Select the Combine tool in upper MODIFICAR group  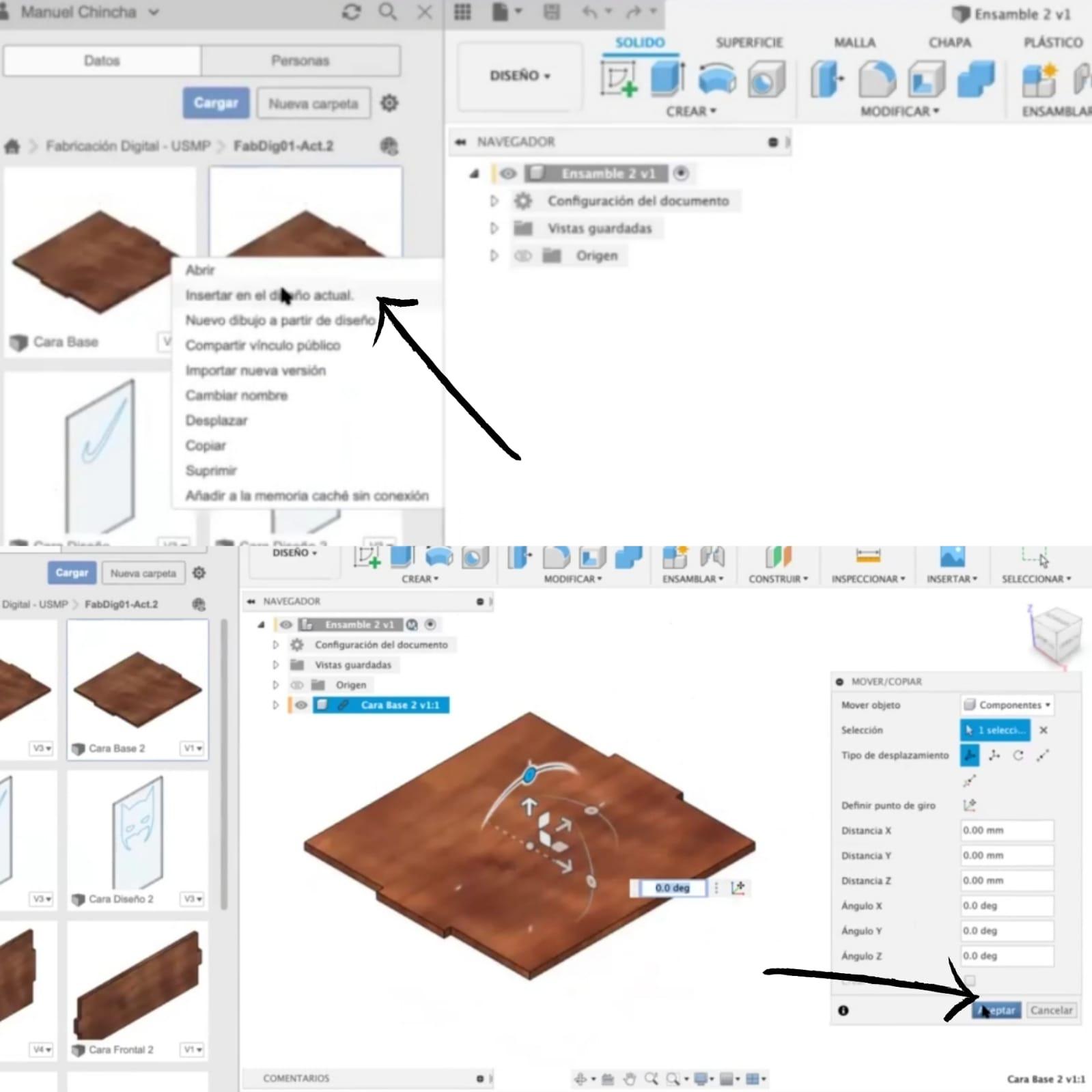pos(977,79)
